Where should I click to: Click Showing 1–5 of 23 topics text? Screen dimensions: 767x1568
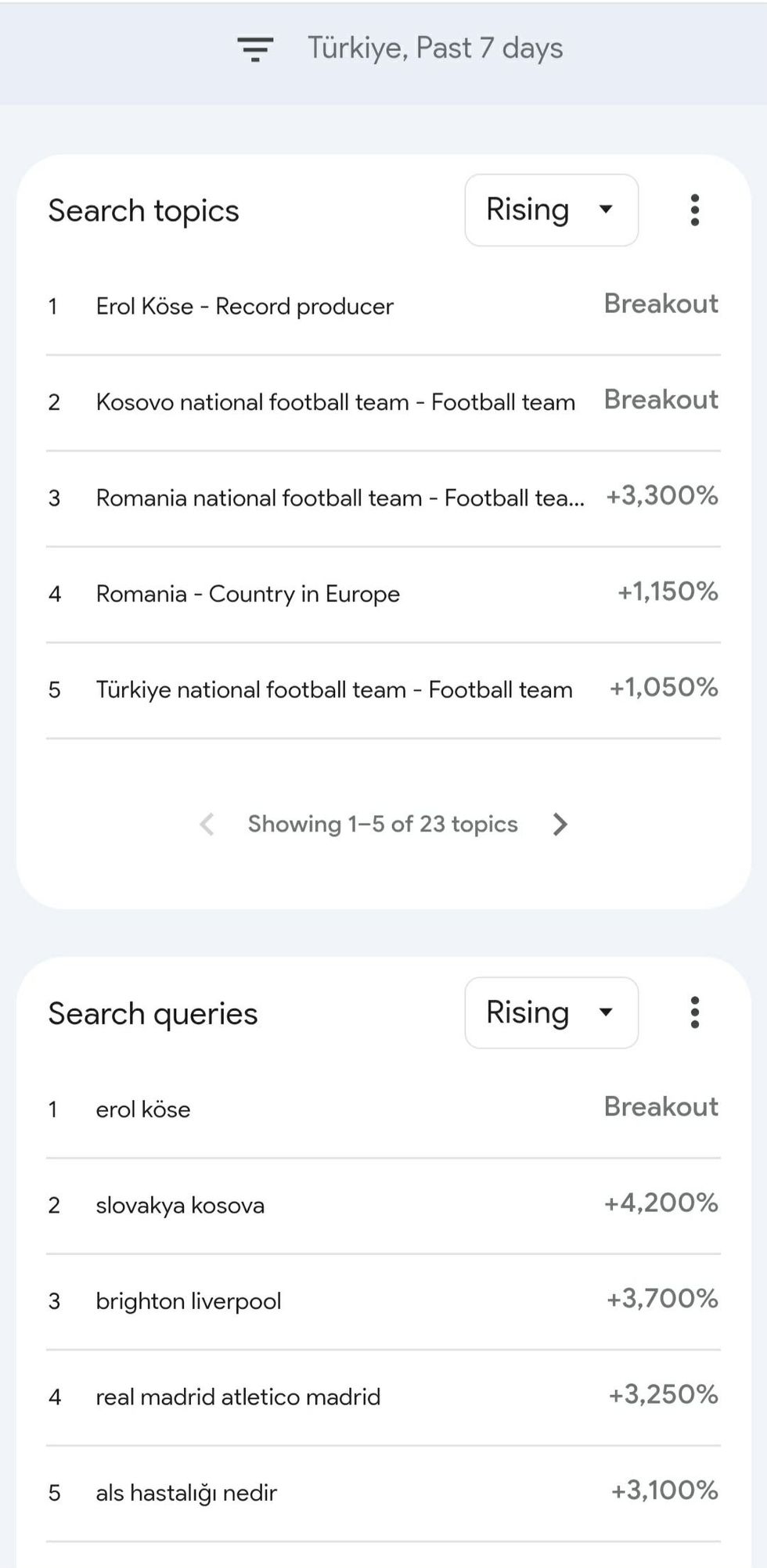pyautogui.click(x=383, y=824)
